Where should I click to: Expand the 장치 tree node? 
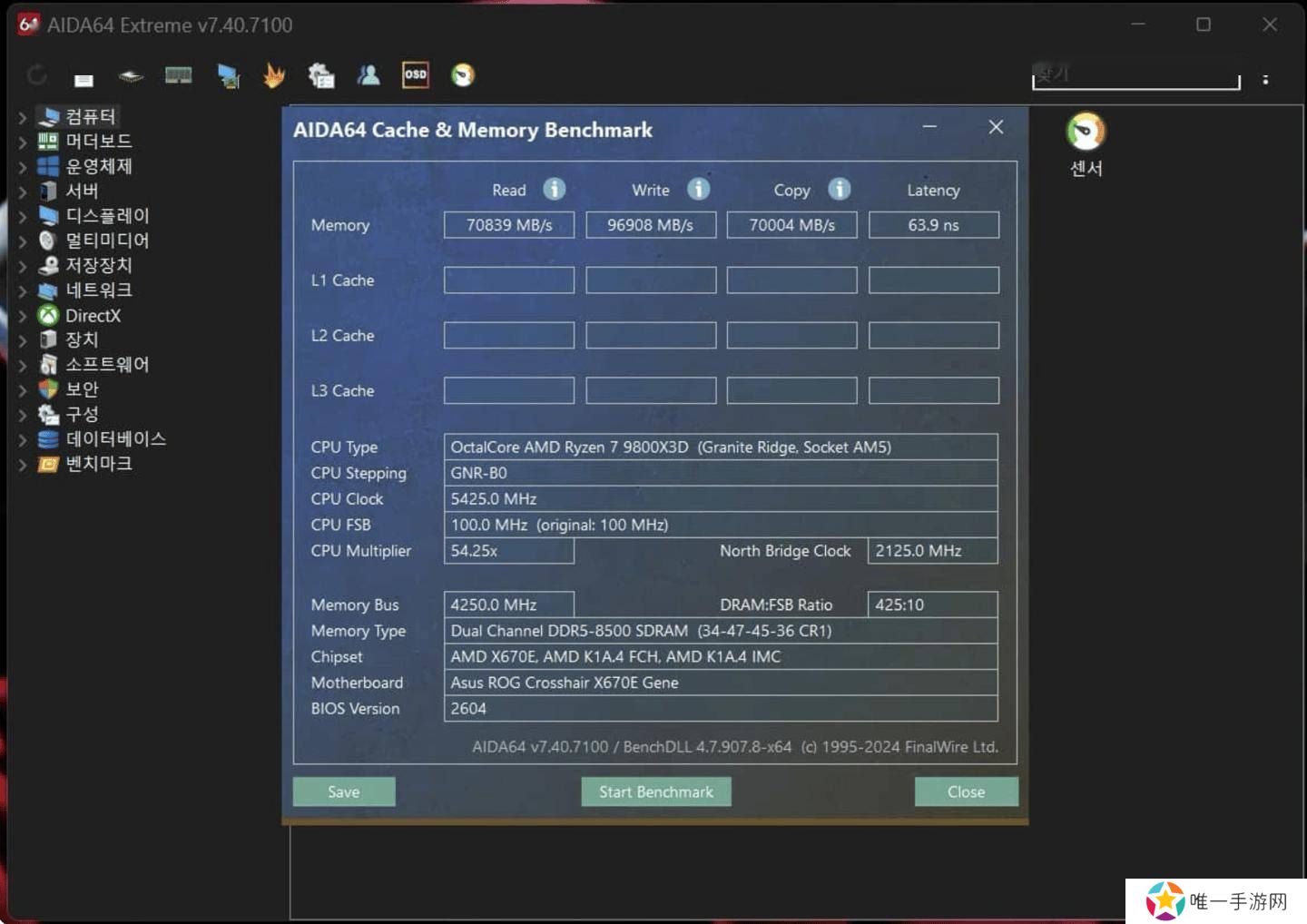[x=23, y=340]
